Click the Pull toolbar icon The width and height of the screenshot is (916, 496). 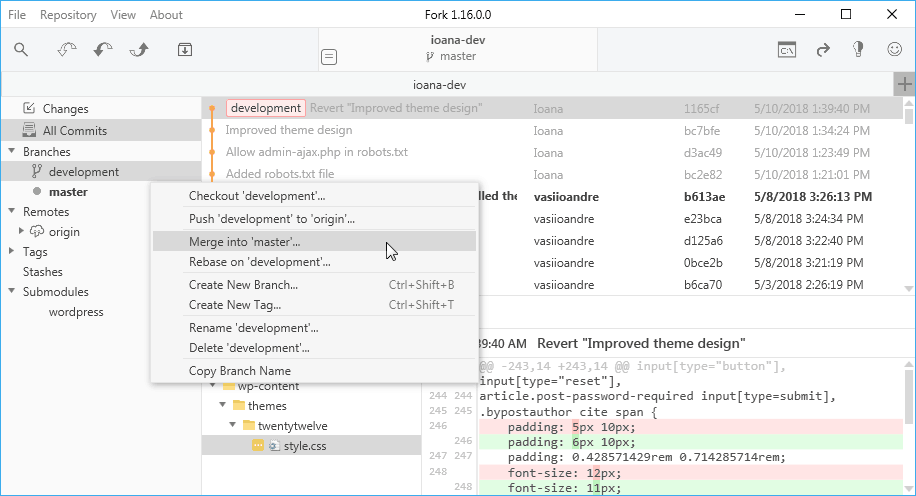point(103,50)
